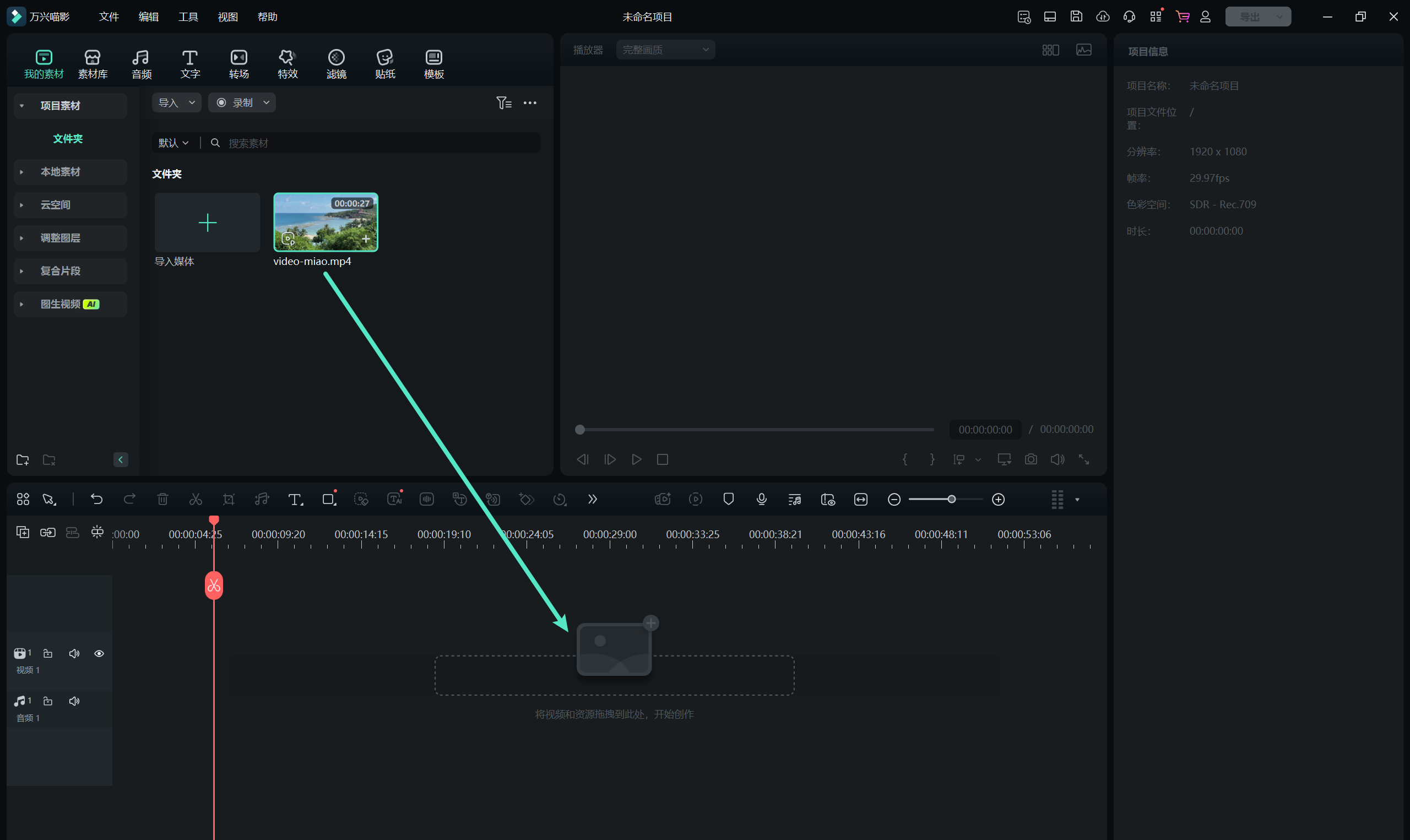1410x840 pixels.
Task: Open the 转场 transitions tab
Action: (x=239, y=64)
